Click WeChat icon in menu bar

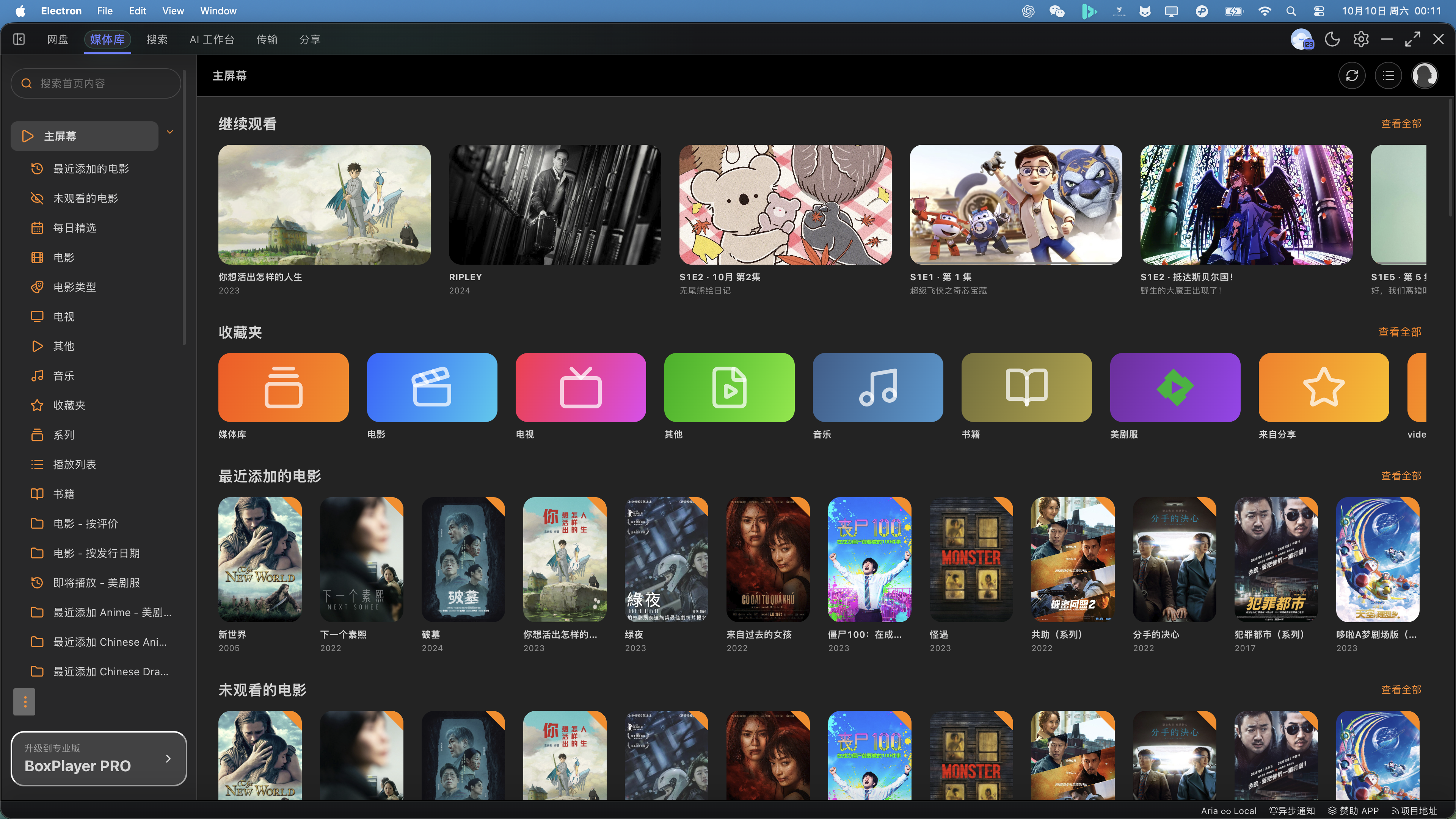[1056, 11]
